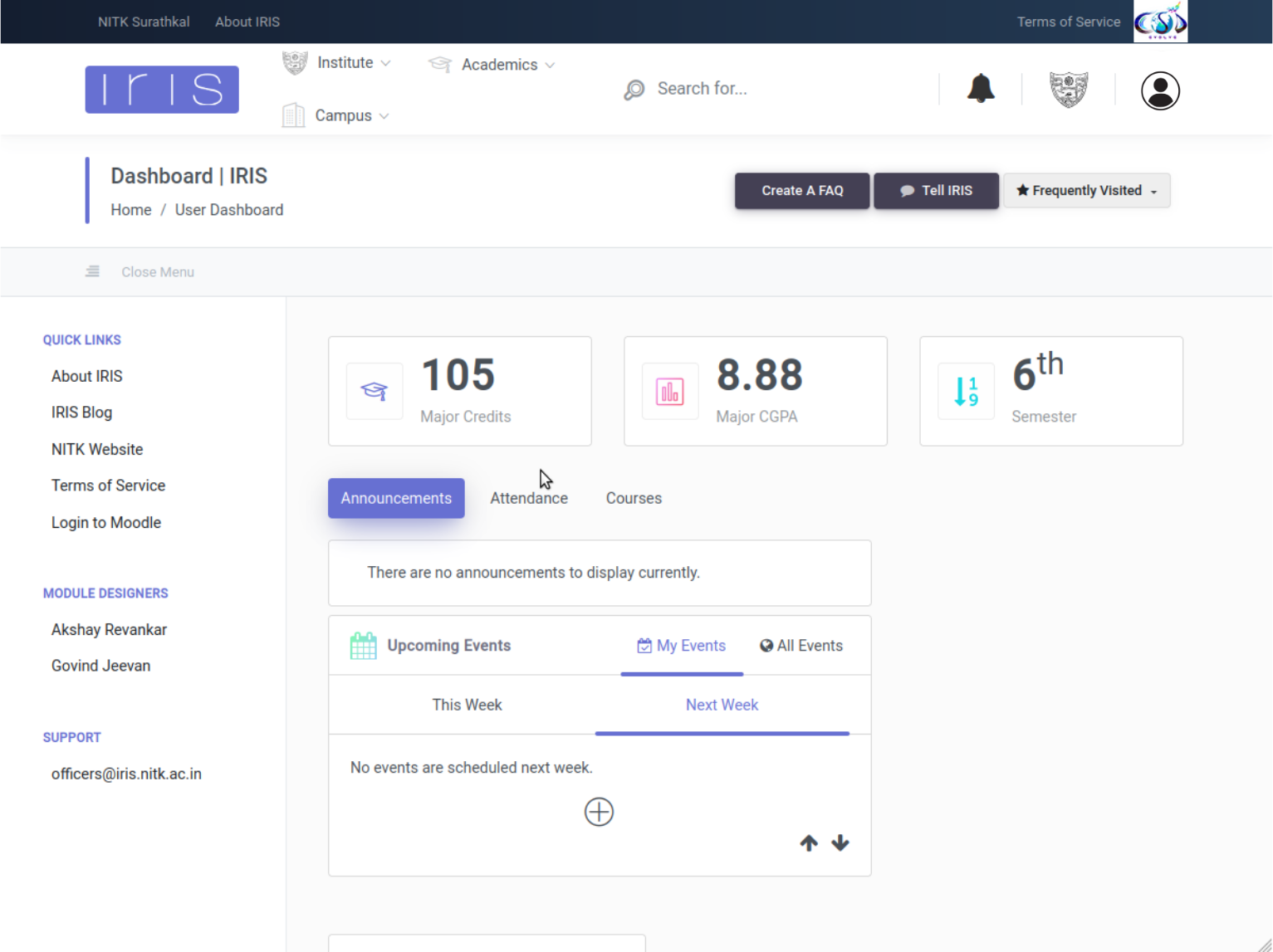Click the up arrow in events panel

tap(809, 843)
